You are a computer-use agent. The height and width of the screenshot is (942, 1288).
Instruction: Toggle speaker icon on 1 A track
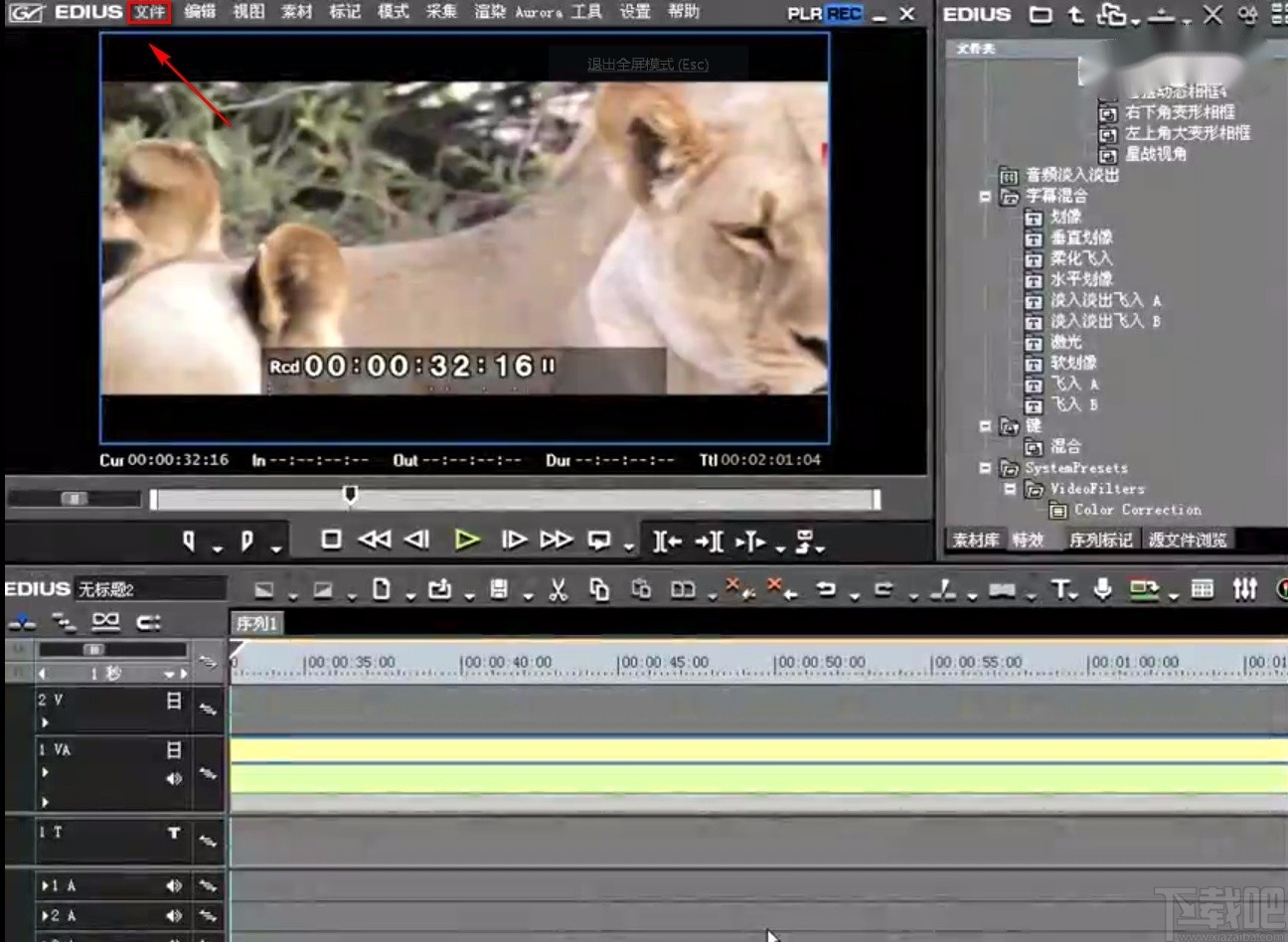[174, 885]
